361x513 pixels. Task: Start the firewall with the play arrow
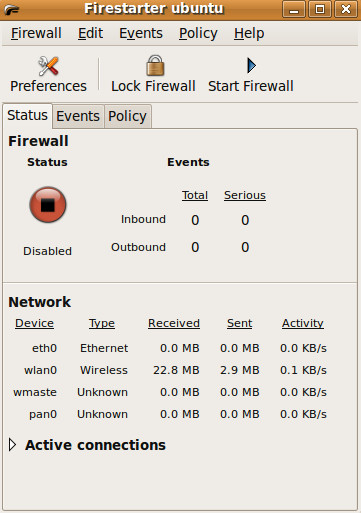pos(251,65)
